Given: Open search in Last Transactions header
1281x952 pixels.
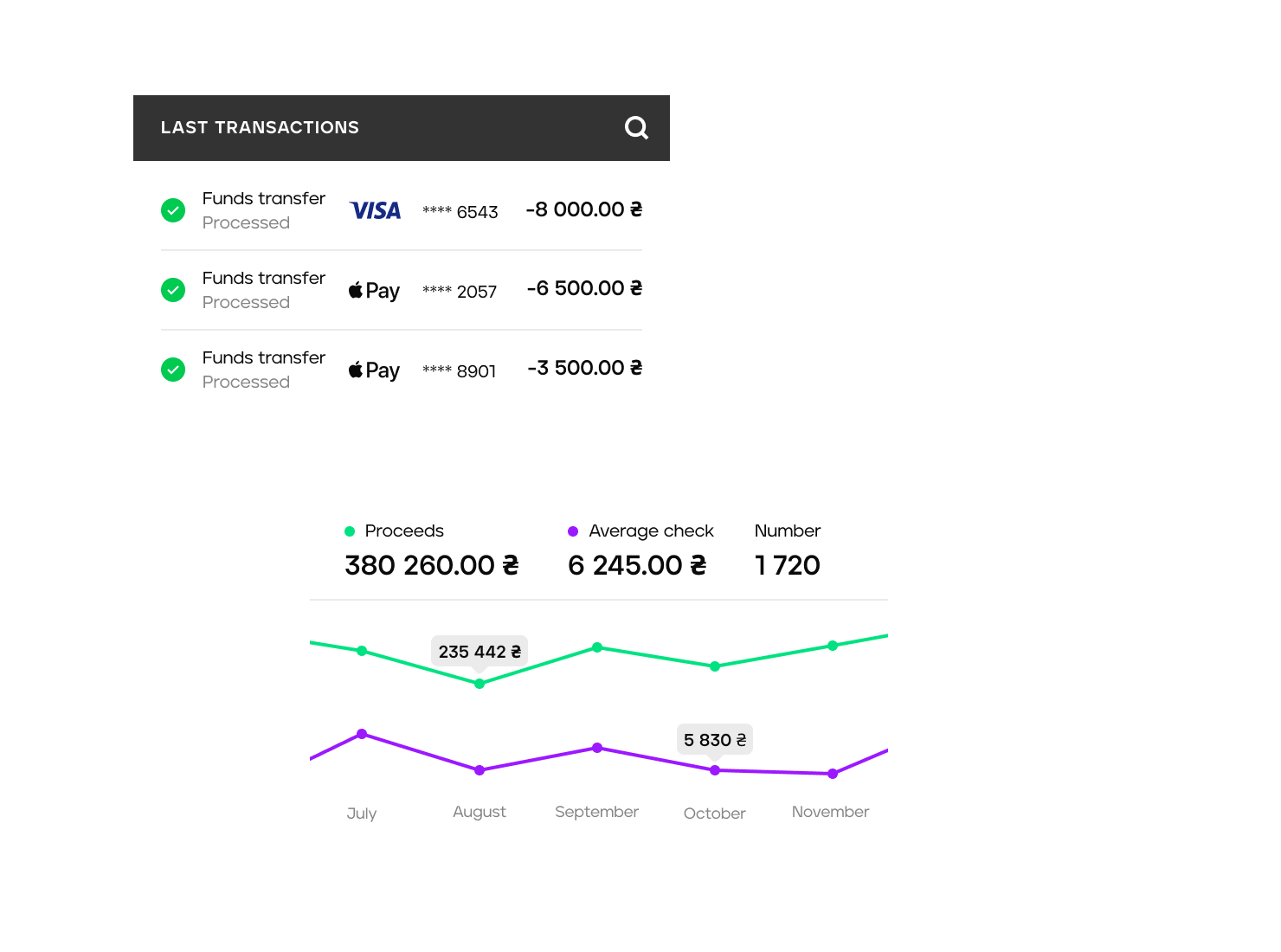Looking at the screenshot, I should pyautogui.click(x=637, y=128).
